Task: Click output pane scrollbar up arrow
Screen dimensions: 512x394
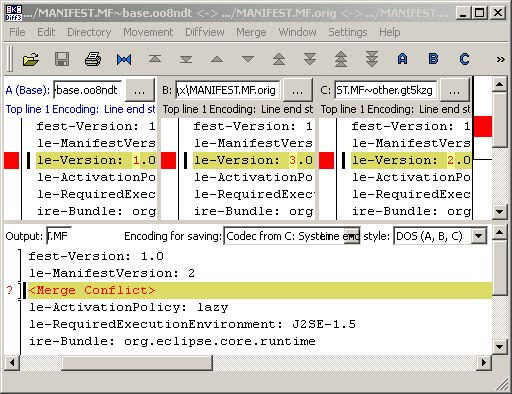Action: click(x=499, y=232)
